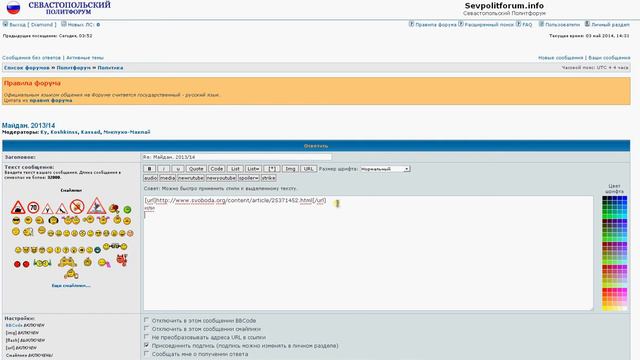Open the BBCode help link under settings
Screen dimensions: 640x360
coord(14,325)
